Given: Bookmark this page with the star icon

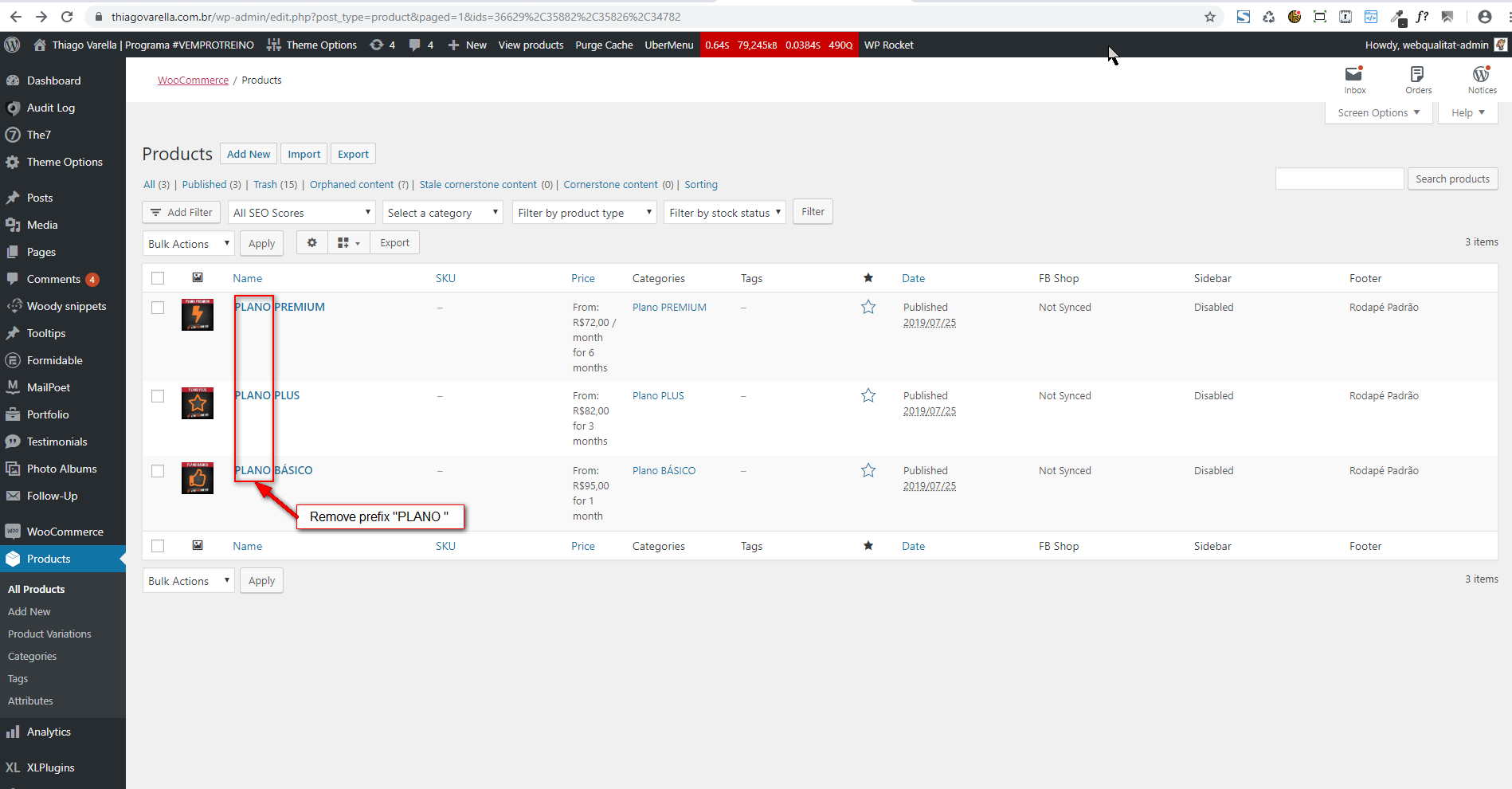Looking at the screenshot, I should (x=1210, y=17).
